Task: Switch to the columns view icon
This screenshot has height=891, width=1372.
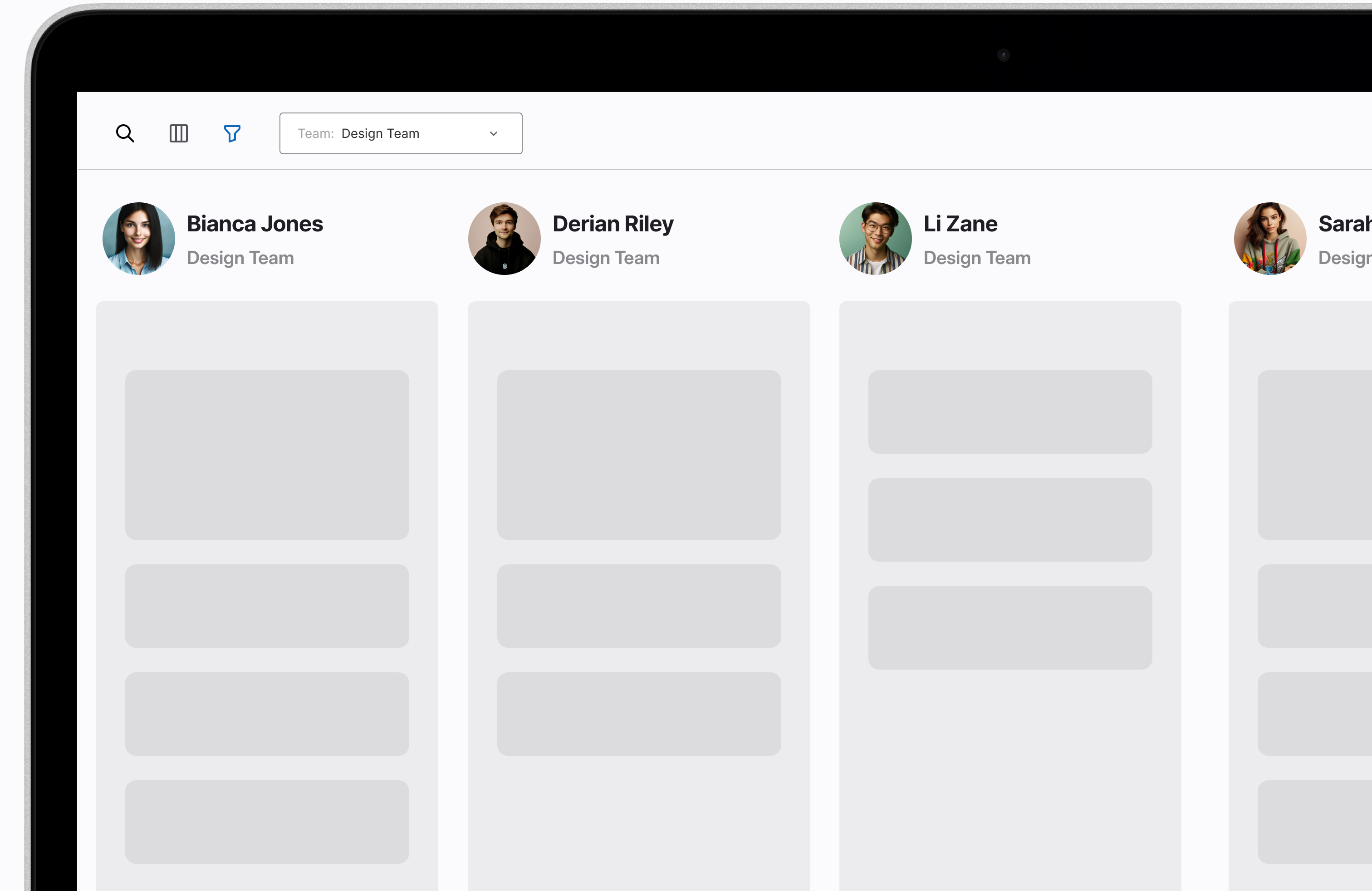Action: [x=179, y=133]
